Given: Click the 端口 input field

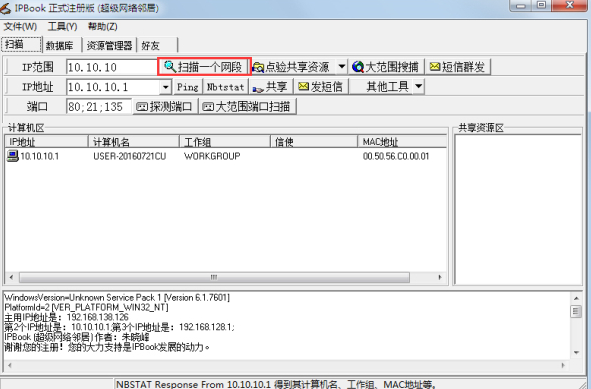Looking at the screenshot, I should (x=99, y=107).
